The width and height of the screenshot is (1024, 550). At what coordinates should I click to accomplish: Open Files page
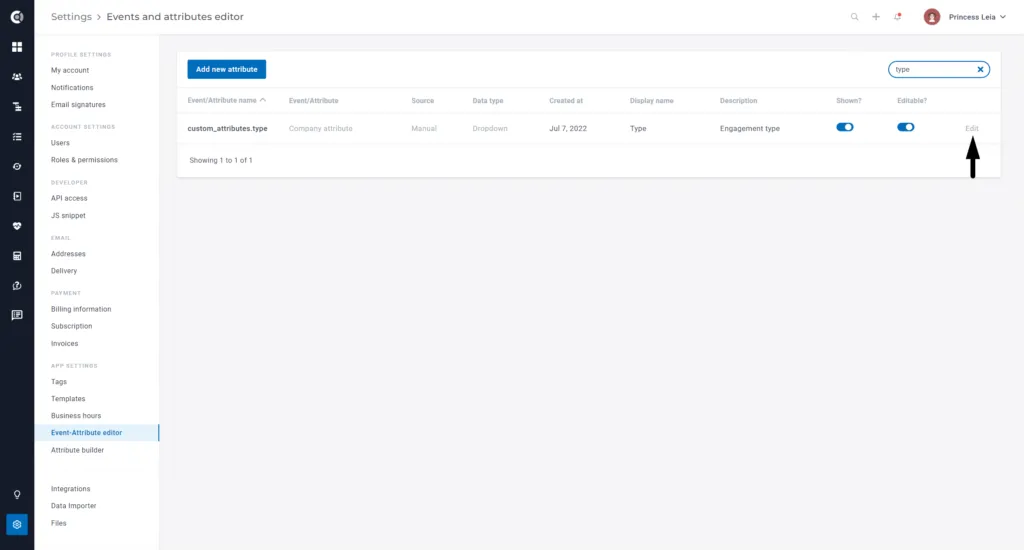(x=58, y=523)
